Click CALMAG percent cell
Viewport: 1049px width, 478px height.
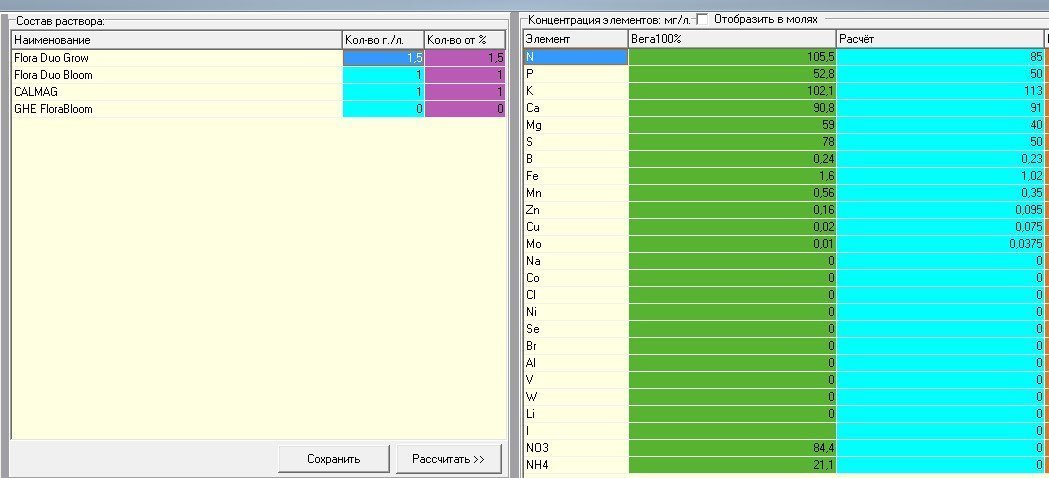click(x=465, y=92)
